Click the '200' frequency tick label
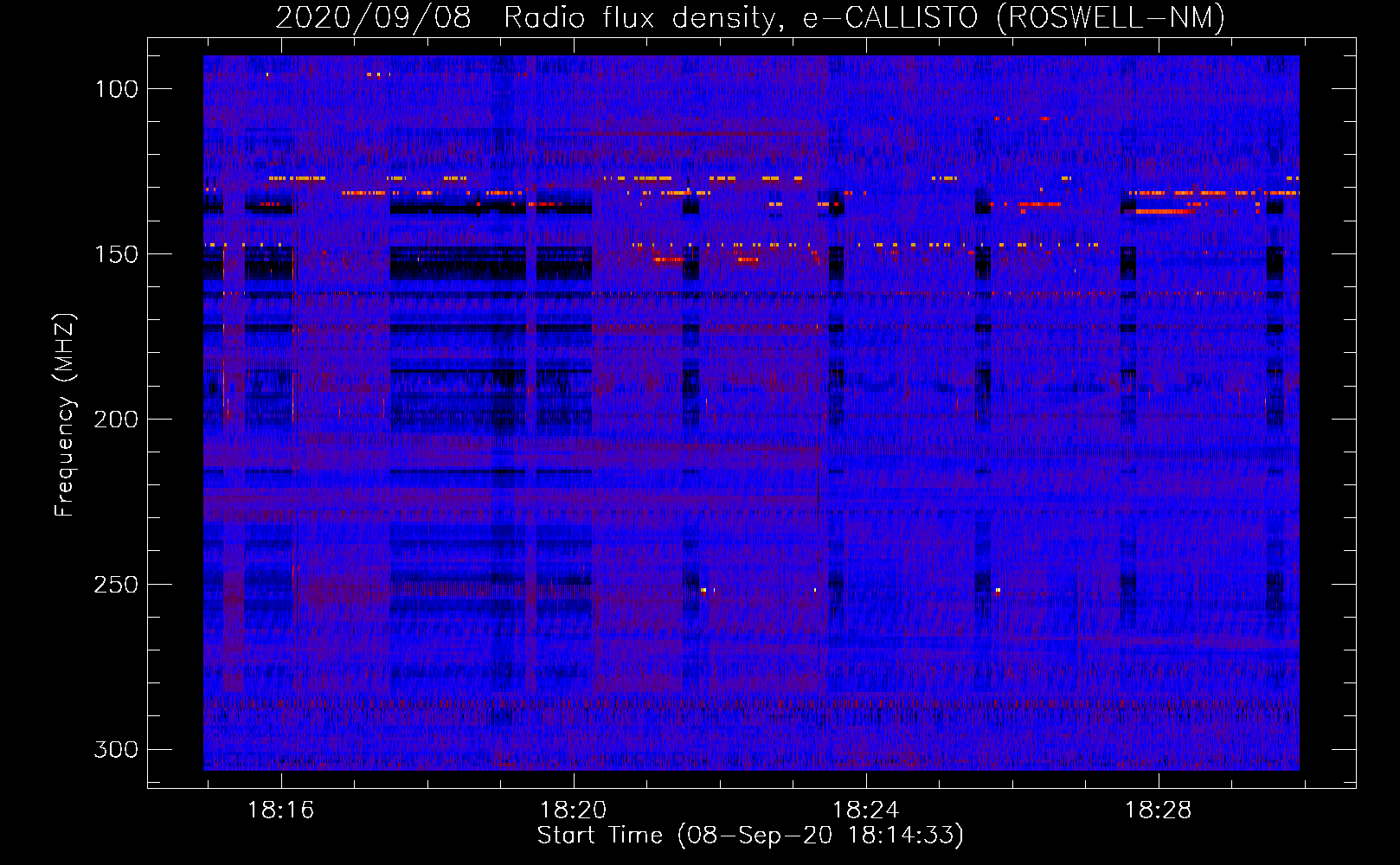The image size is (1400, 865). point(116,420)
